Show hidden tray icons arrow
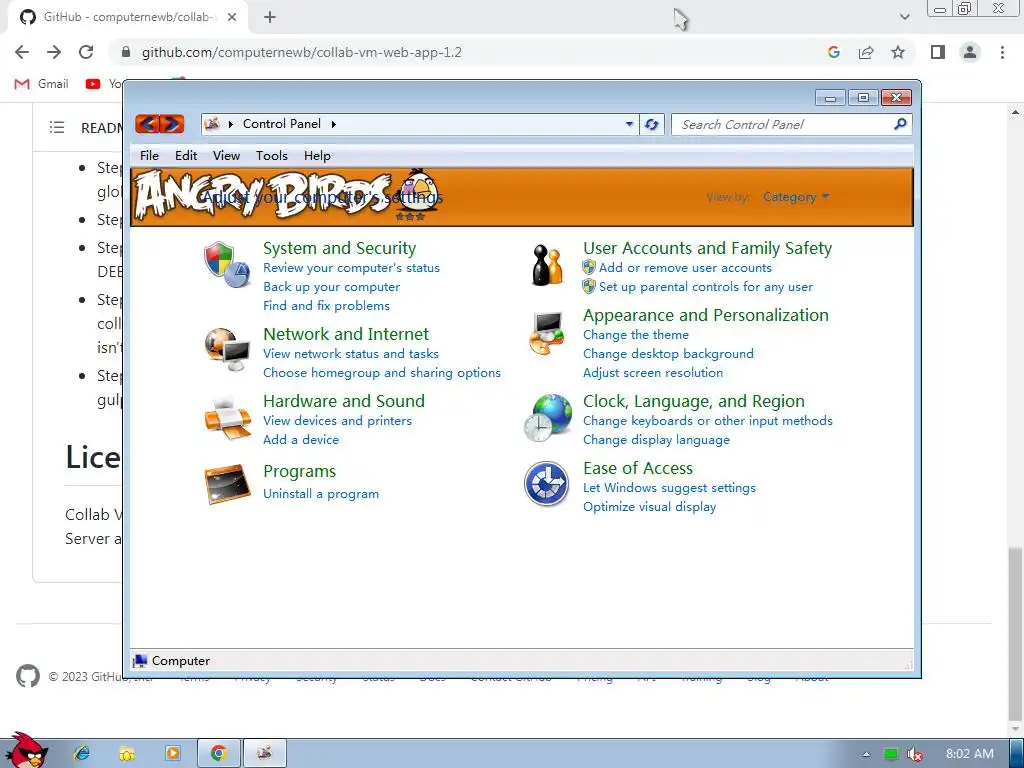Screen dimensions: 1024x768 pyautogui.click(x=866, y=754)
